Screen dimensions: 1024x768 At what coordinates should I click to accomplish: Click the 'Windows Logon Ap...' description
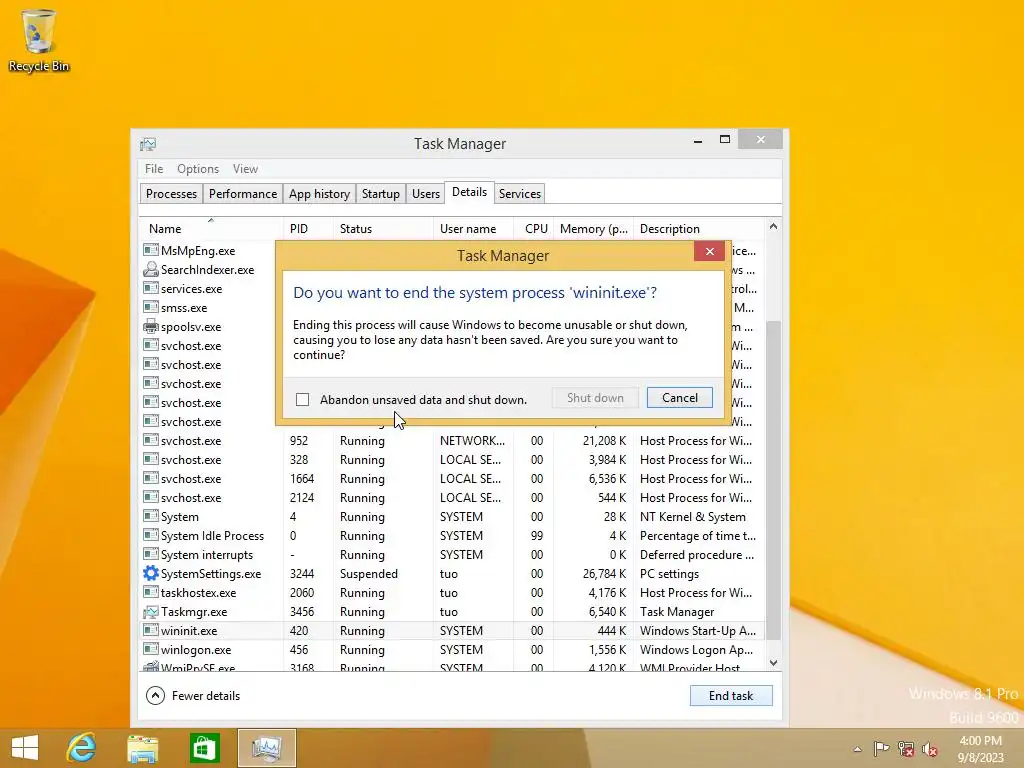click(696, 649)
